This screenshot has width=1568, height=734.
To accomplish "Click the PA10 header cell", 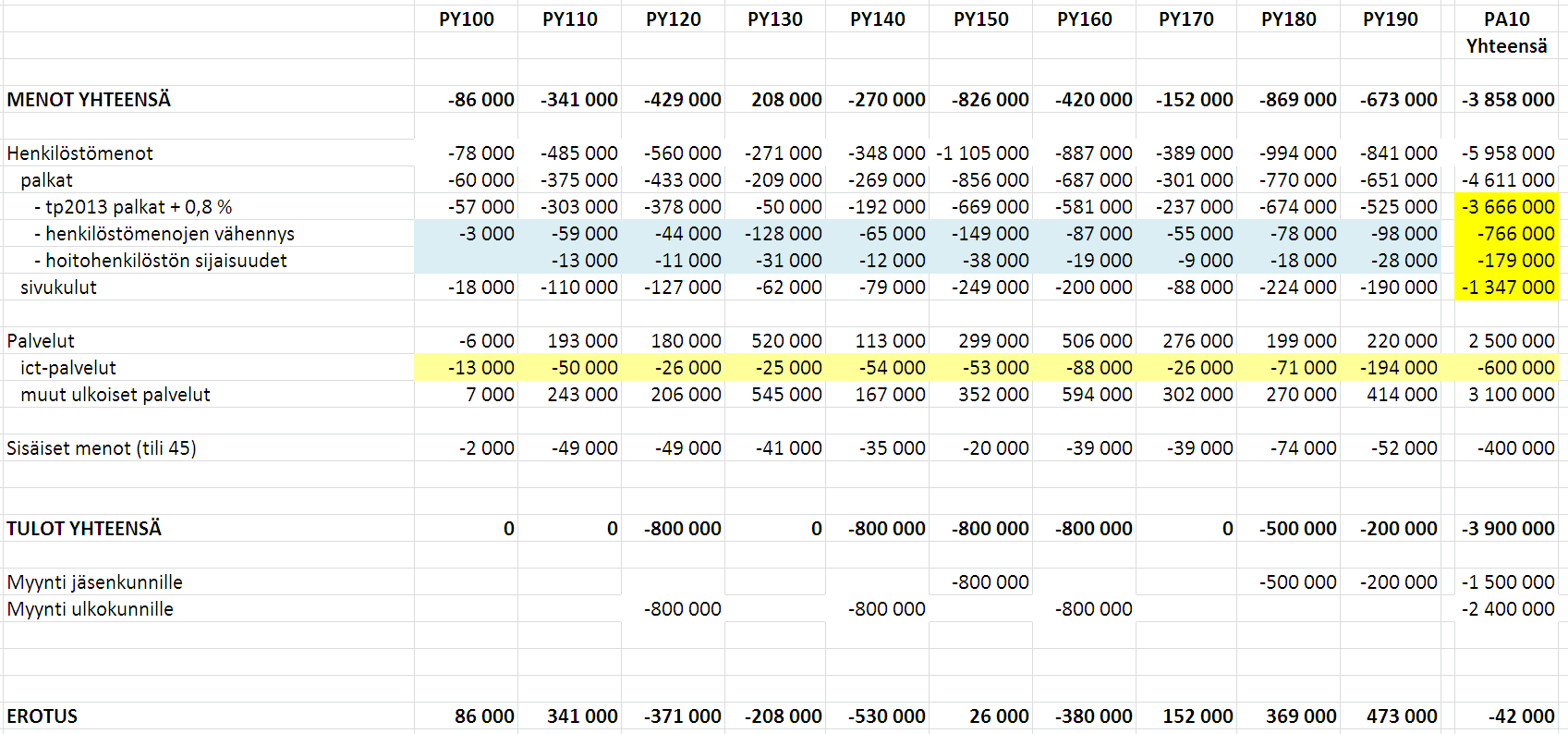I will point(1507,19).
